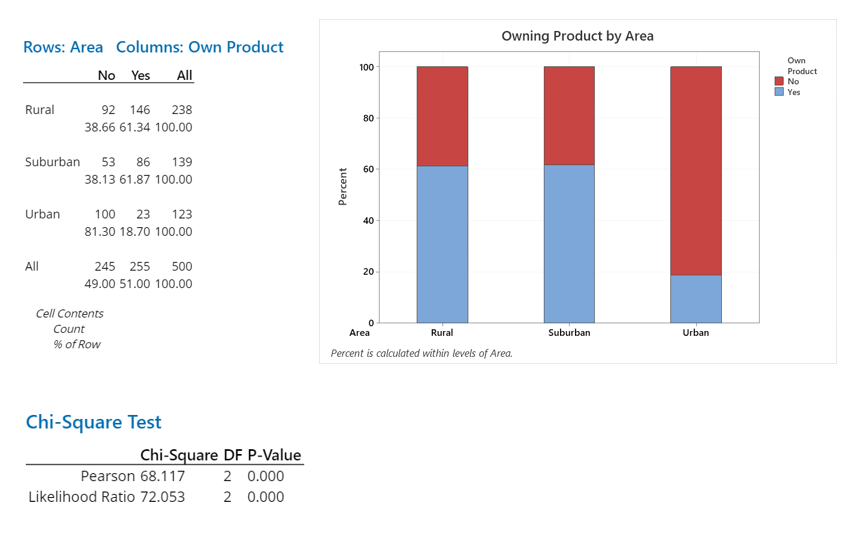Image resolution: width=857 pixels, height=536 pixels.
Task: Select the chart title Owning Product by Area
Action: [x=577, y=36]
